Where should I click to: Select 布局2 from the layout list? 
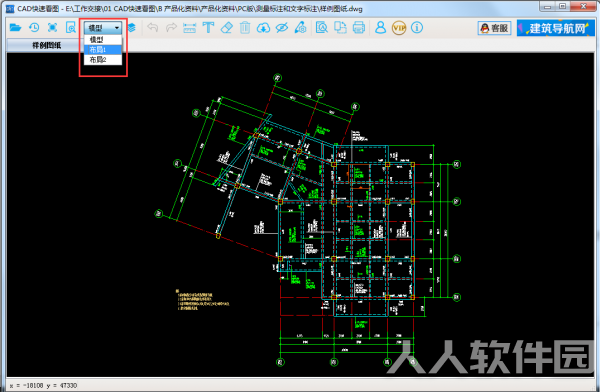pyautogui.click(x=103, y=60)
